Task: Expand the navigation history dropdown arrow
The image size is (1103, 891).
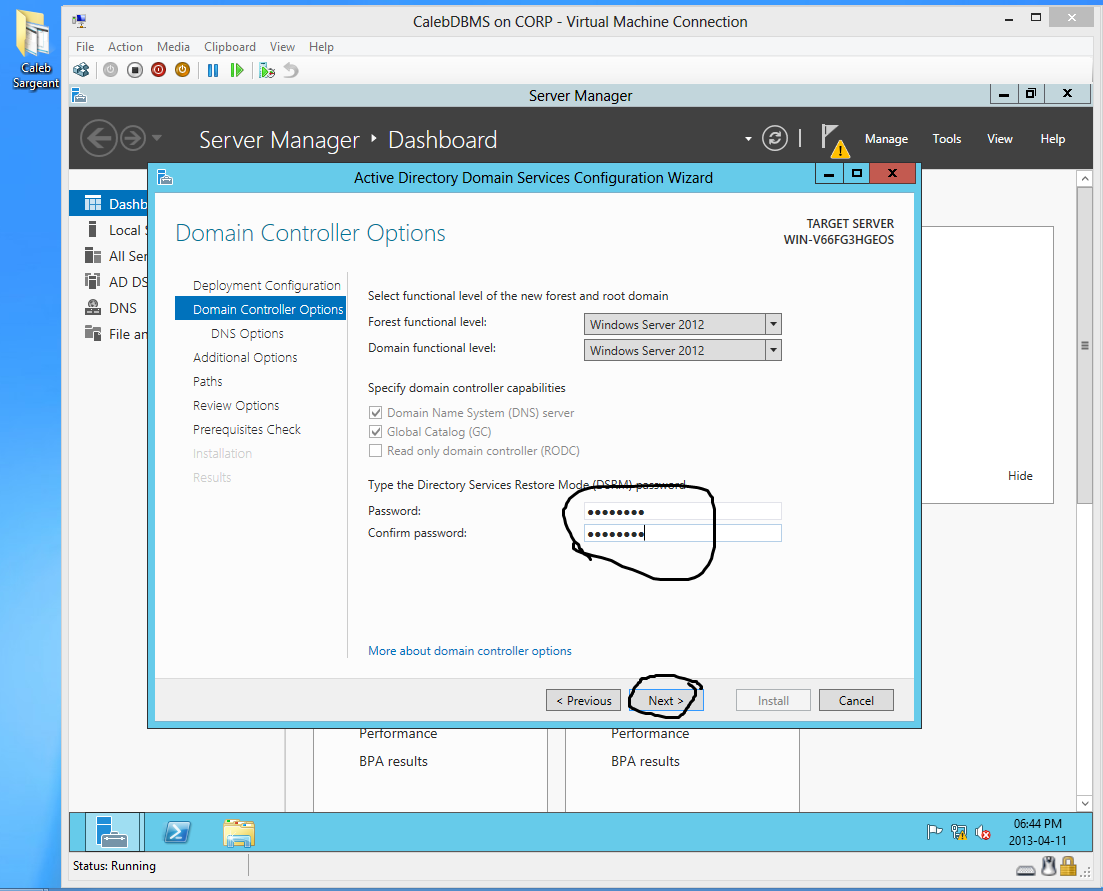Action: pyautogui.click(x=157, y=138)
